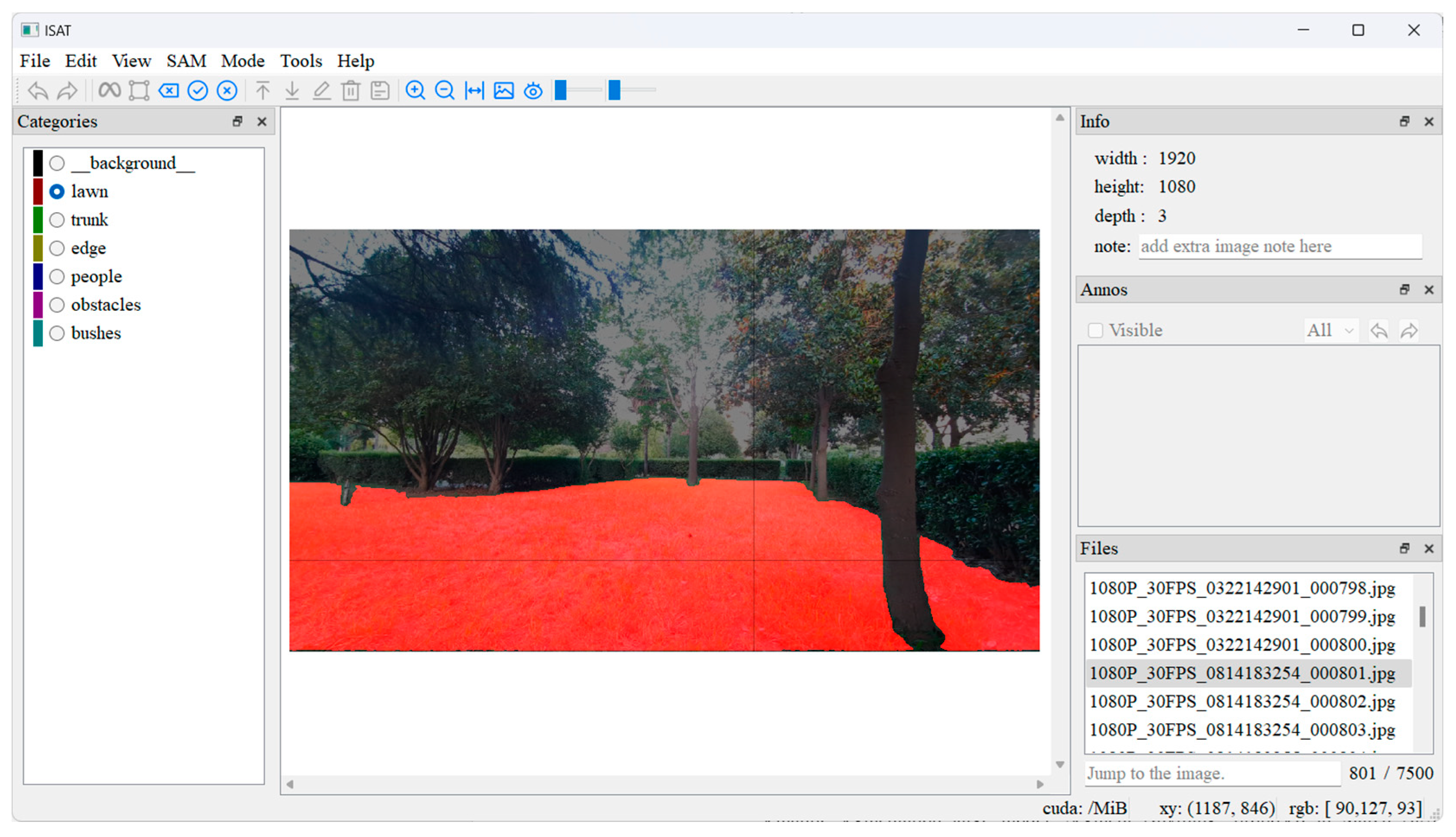Click the eye visibility toolbar icon
Viewport: 1456px width, 837px height.
click(x=534, y=90)
